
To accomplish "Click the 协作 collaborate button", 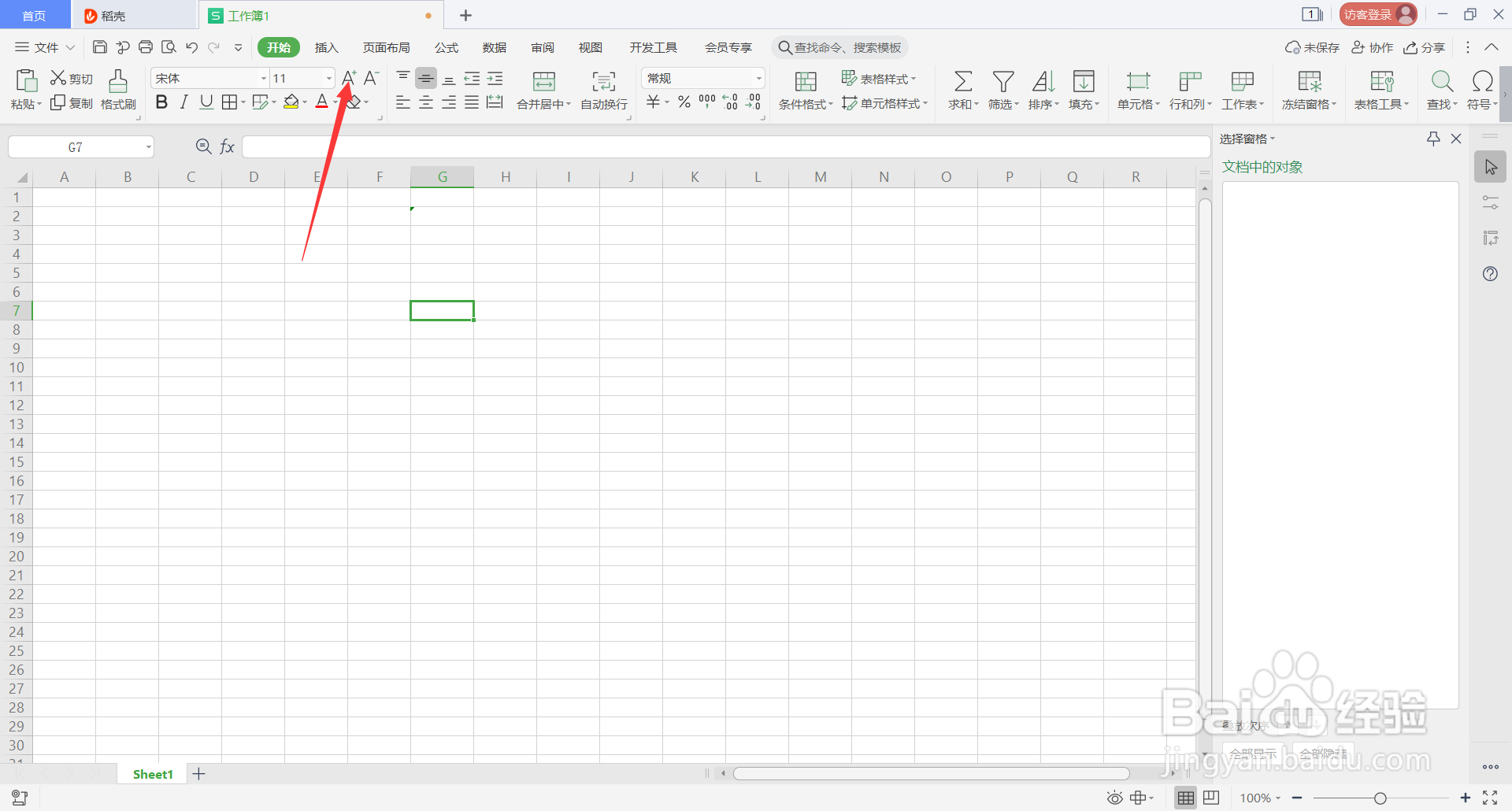I will tap(1373, 47).
